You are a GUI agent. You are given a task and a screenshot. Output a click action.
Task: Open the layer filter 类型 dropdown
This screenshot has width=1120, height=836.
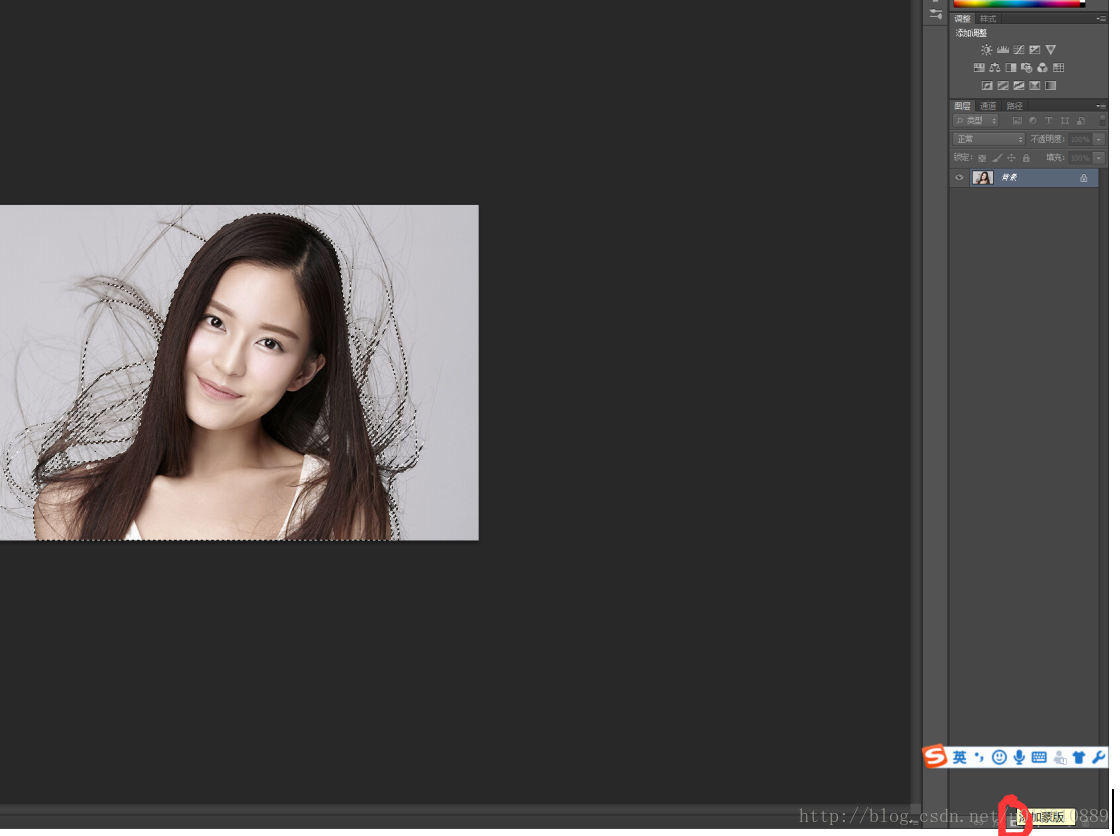[x=976, y=121]
